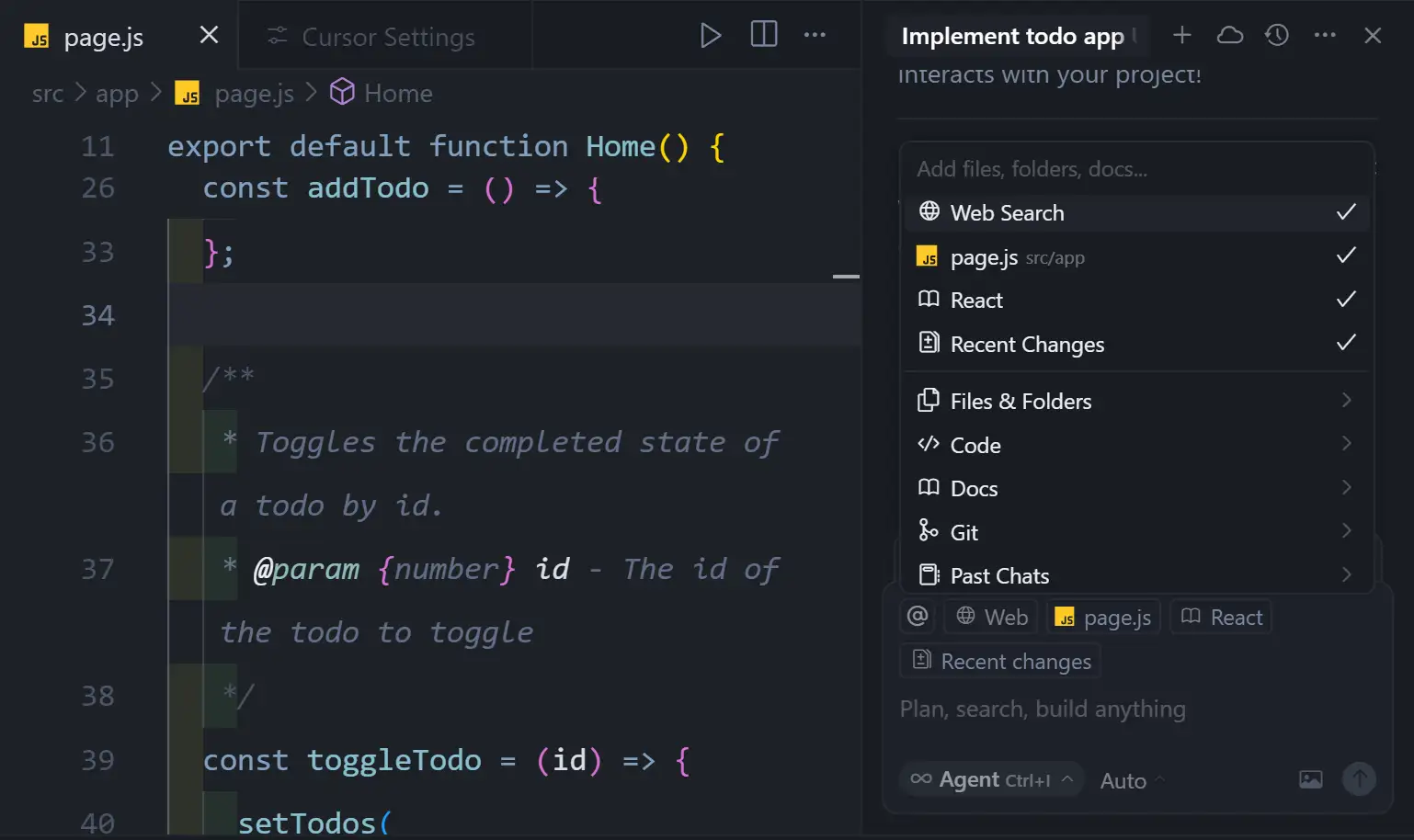Screen dimensions: 1414x840
Task: Click the cloud icon in the chat panel header
Action: click(x=1229, y=35)
